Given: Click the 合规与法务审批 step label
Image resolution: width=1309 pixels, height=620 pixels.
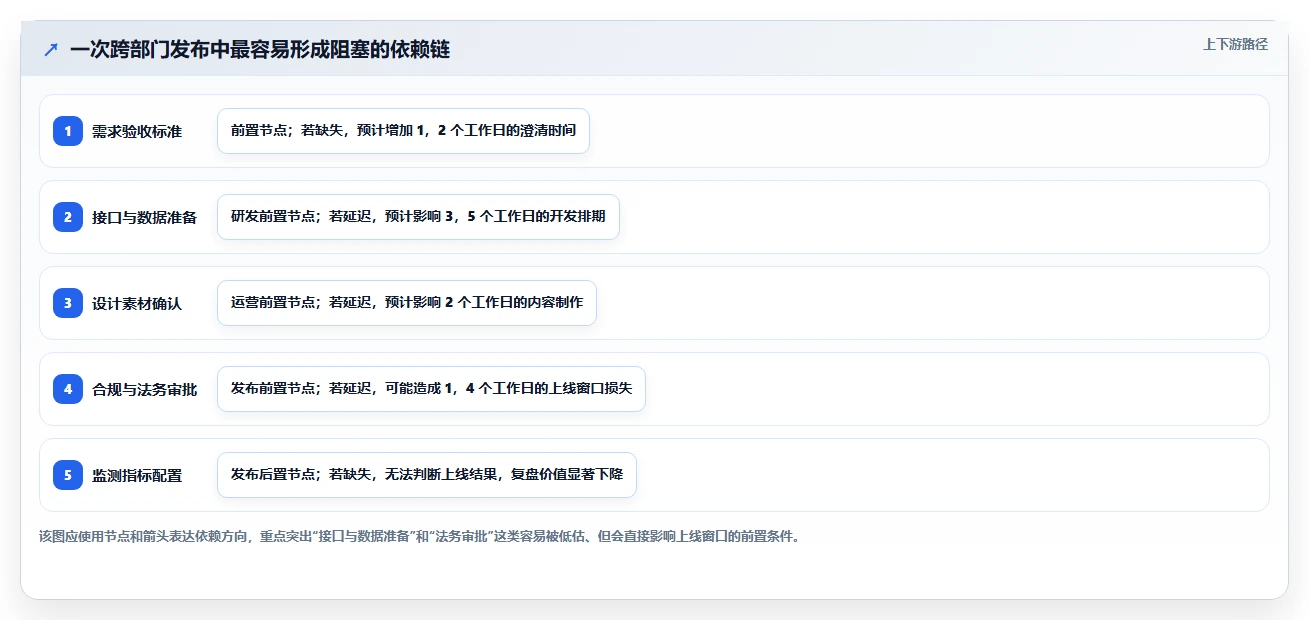Looking at the screenshot, I should point(145,389).
